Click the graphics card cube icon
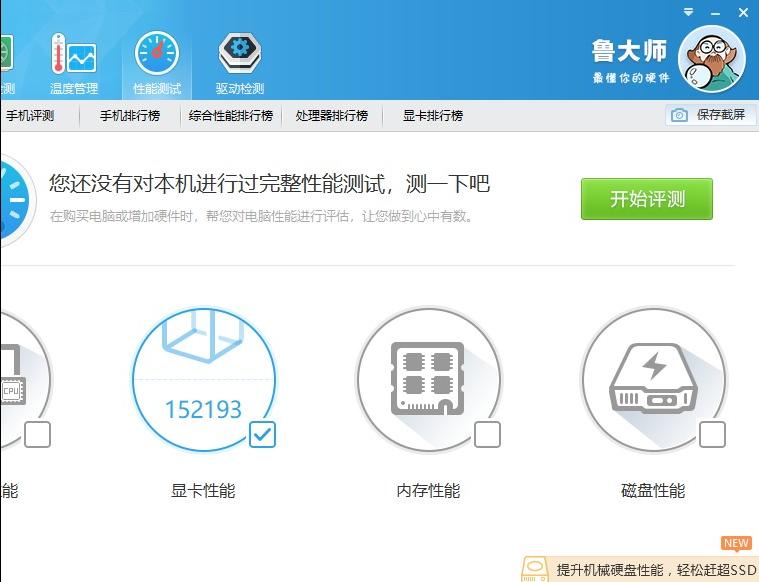Image resolution: width=759 pixels, height=582 pixels. point(203,337)
